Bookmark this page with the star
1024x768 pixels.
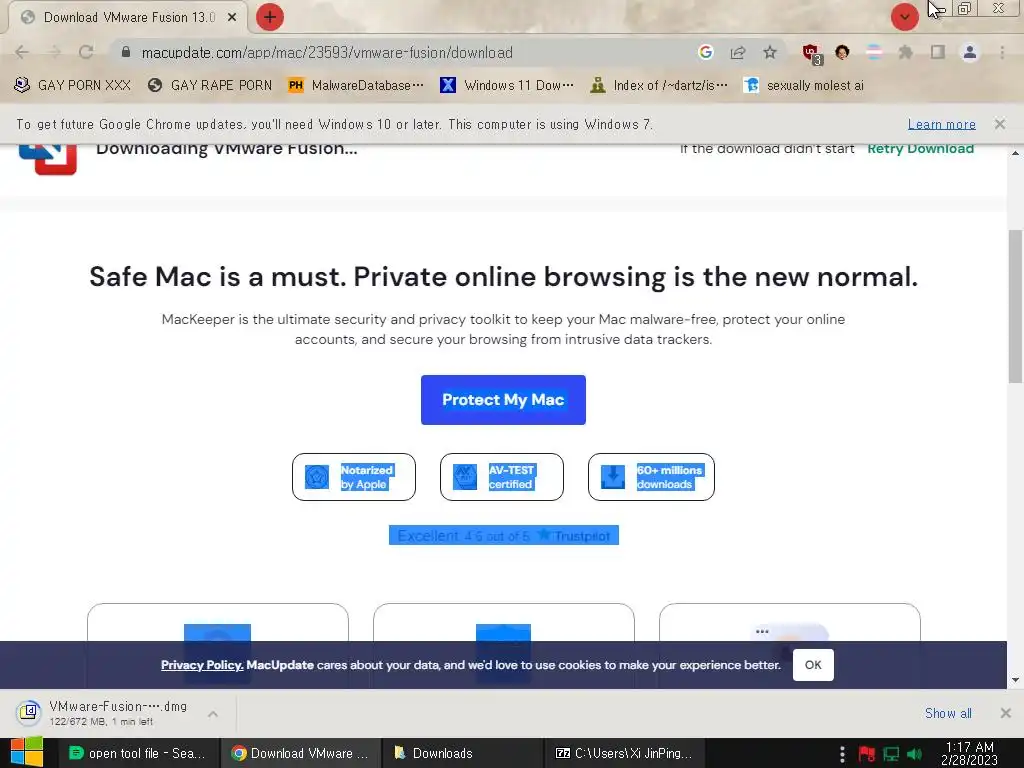click(x=770, y=52)
